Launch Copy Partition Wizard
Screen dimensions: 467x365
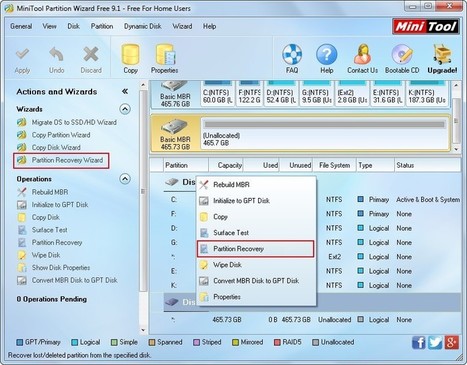pyautogui.click(x=54, y=135)
